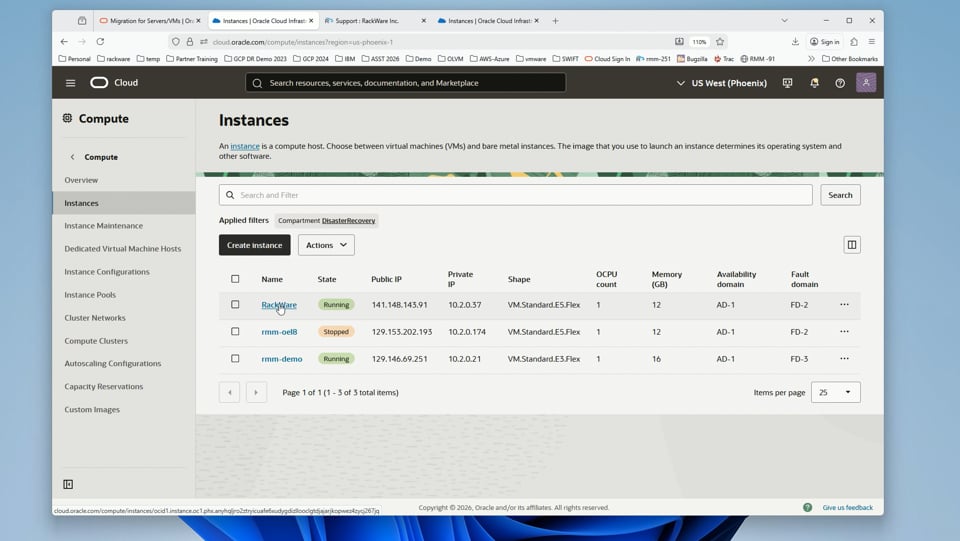Click the Search and Filter input field

point(516,195)
